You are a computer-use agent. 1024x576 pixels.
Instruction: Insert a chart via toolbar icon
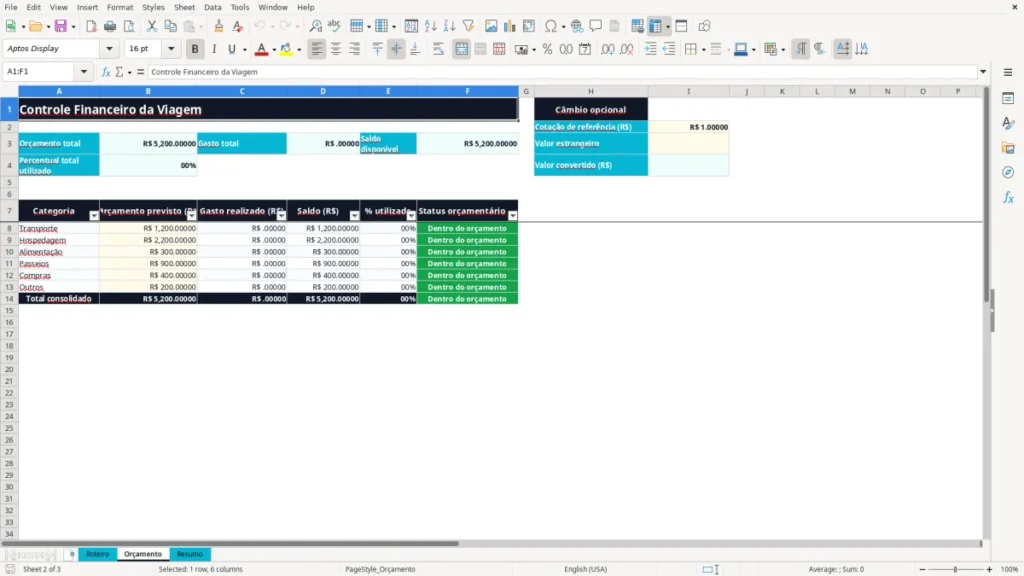pos(509,26)
